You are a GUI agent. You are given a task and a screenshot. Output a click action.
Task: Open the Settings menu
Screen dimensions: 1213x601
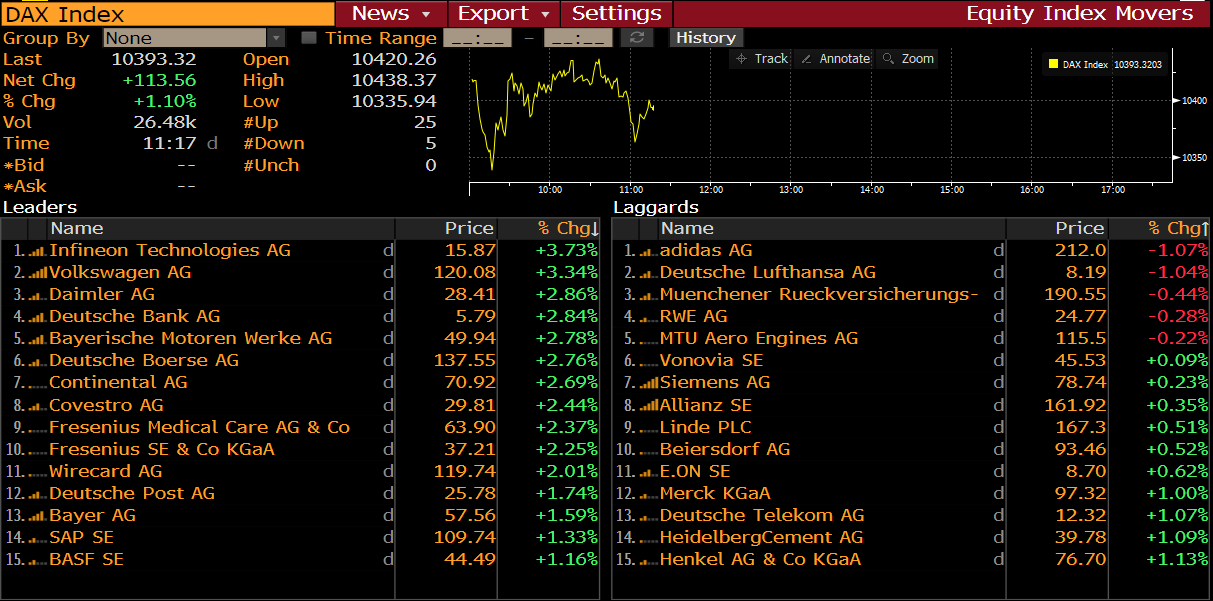tap(616, 14)
